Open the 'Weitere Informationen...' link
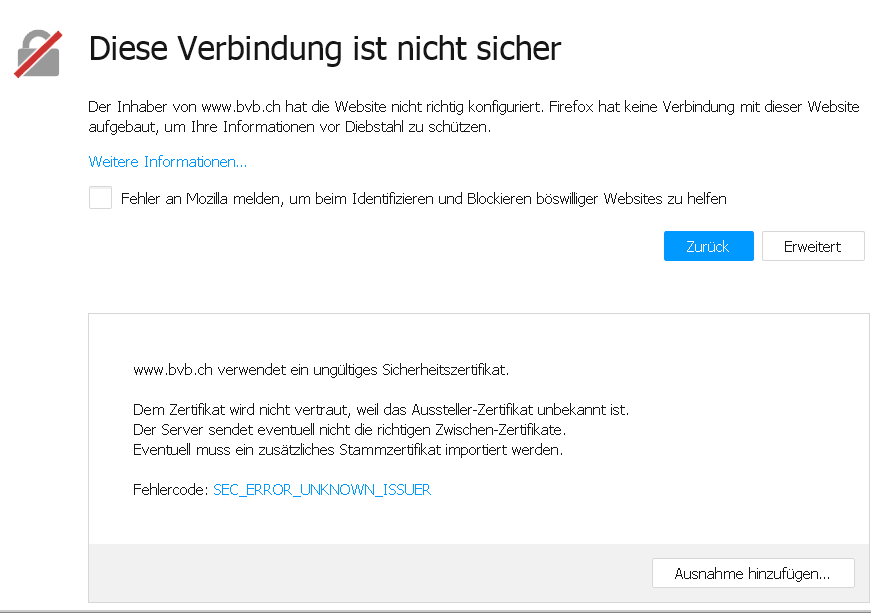The height and width of the screenshot is (613, 871). [168, 162]
